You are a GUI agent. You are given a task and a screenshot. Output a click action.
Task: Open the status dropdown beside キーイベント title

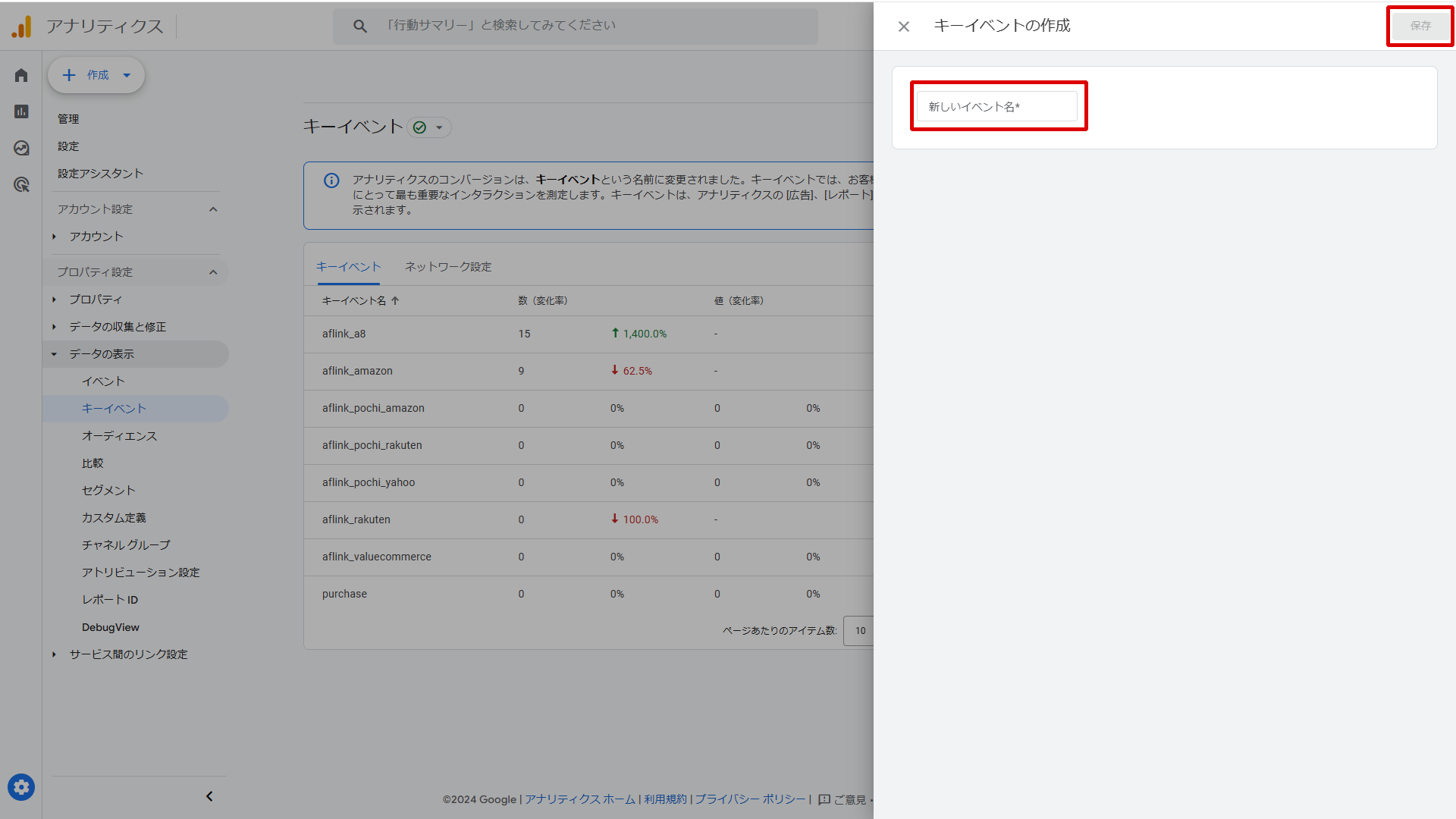click(x=429, y=127)
